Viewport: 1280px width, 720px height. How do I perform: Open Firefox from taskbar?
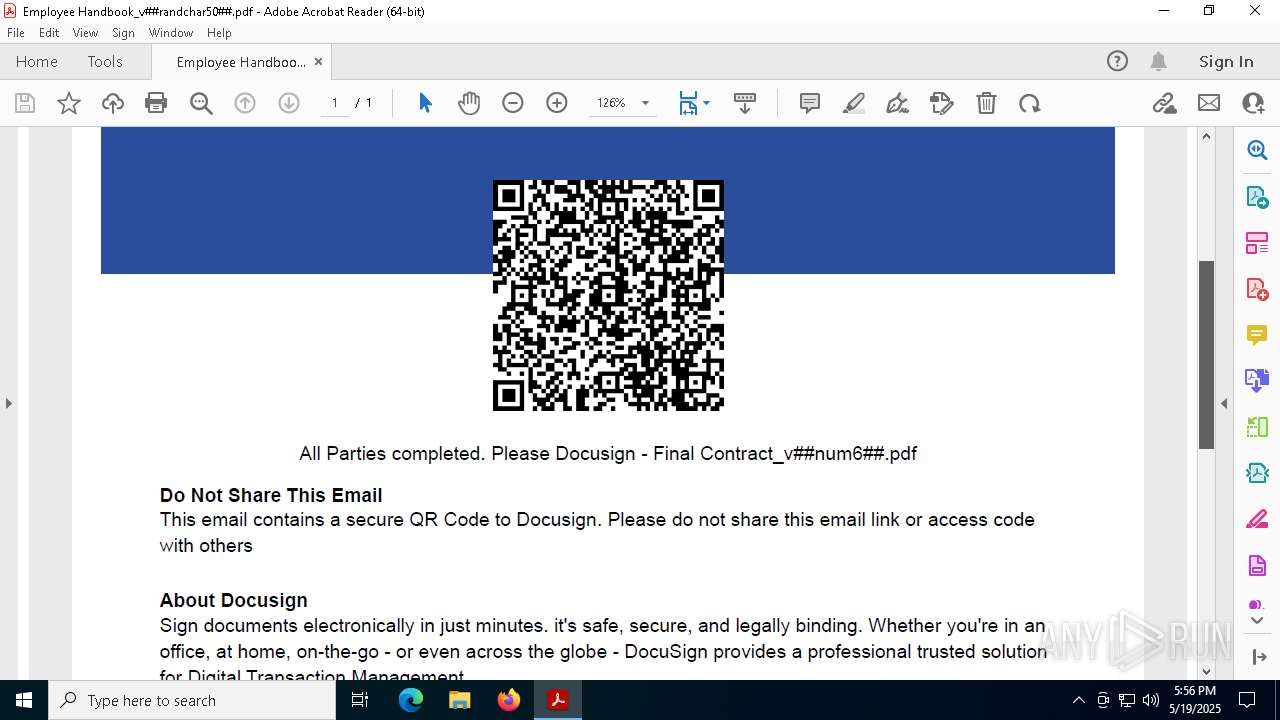pos(509,700)
